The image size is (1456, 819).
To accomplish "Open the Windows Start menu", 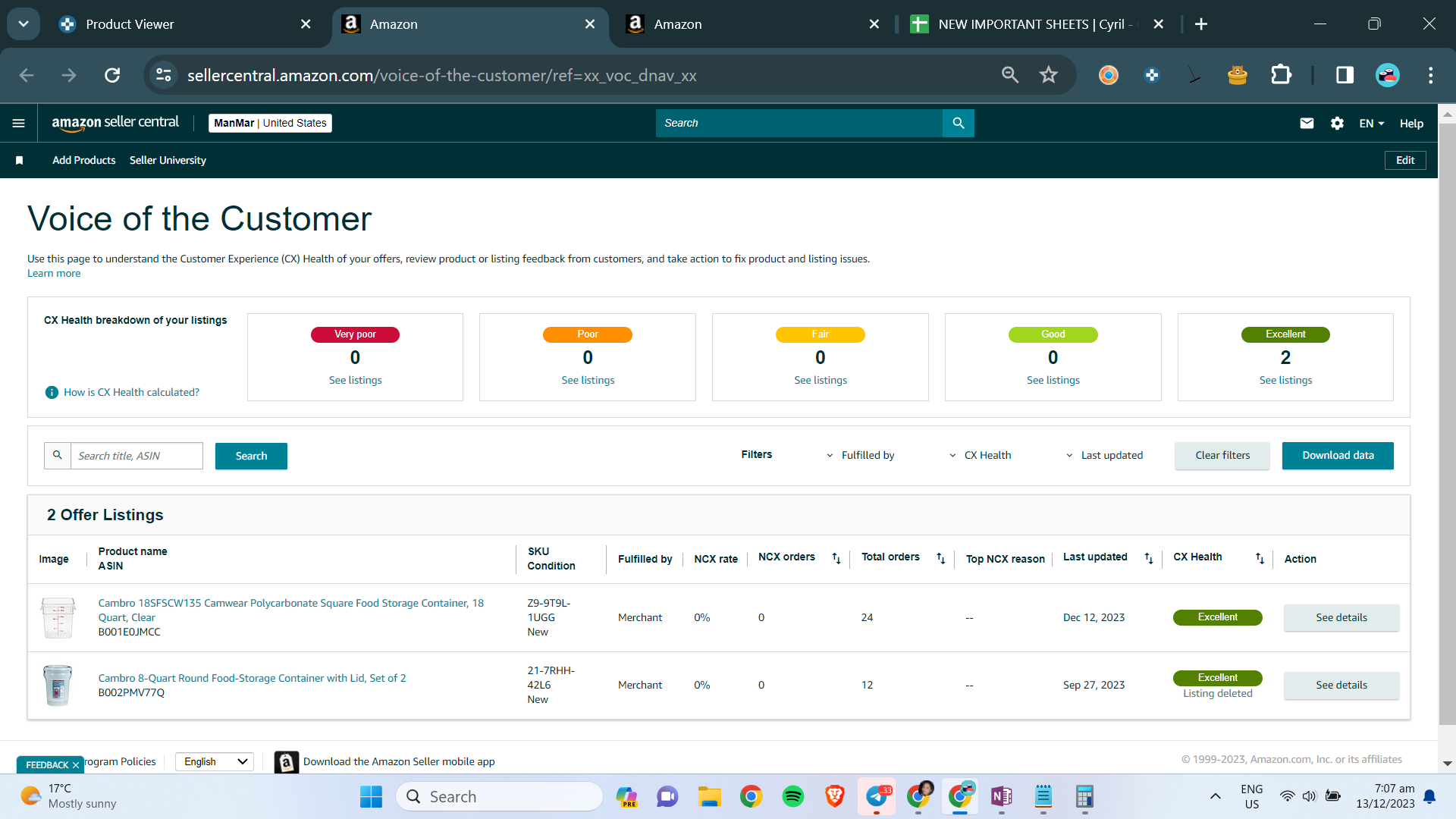I will pyautogui.click(x=371, y=796).
